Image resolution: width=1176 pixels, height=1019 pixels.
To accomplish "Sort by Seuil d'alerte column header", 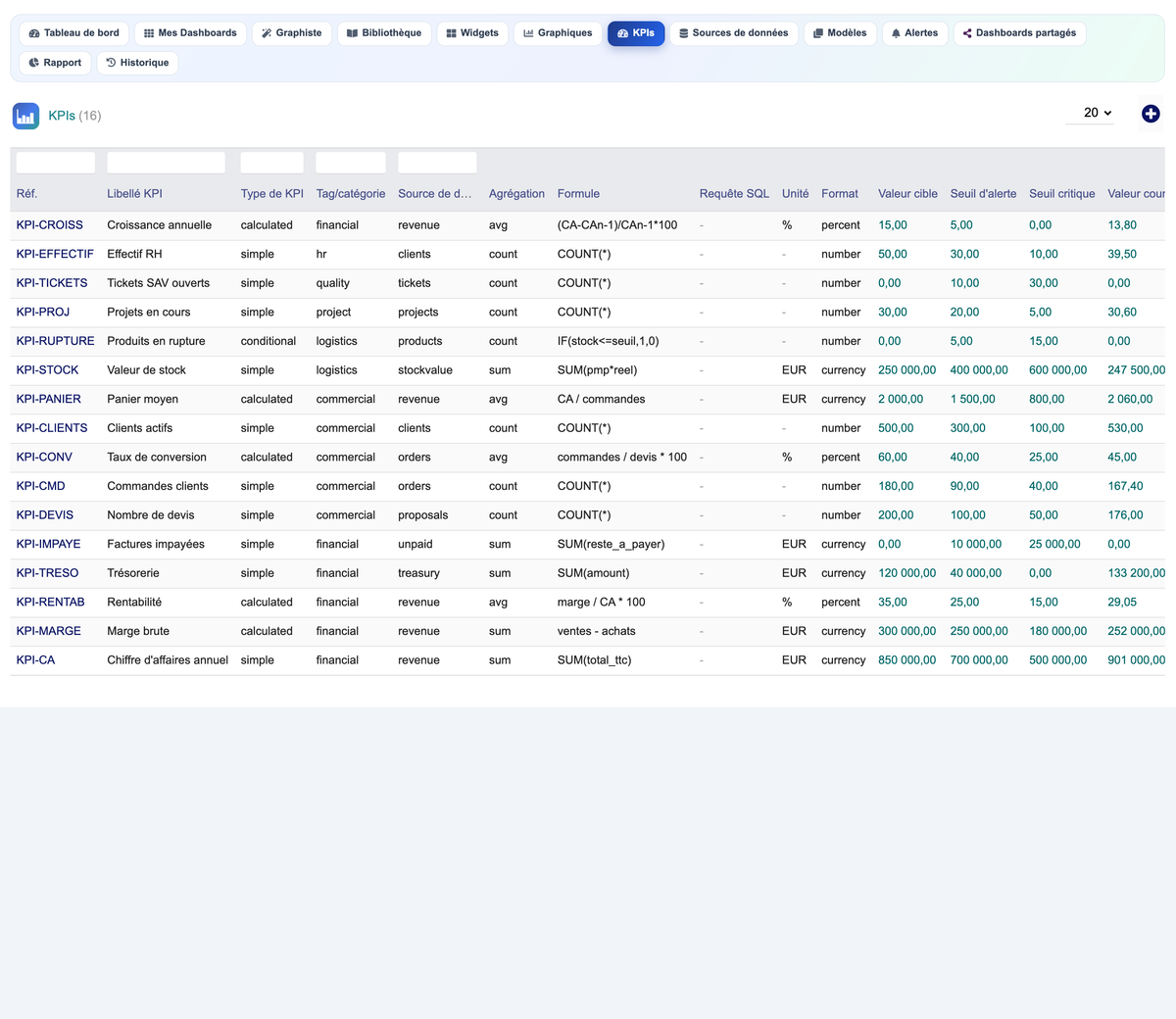I will pos(983,194).
